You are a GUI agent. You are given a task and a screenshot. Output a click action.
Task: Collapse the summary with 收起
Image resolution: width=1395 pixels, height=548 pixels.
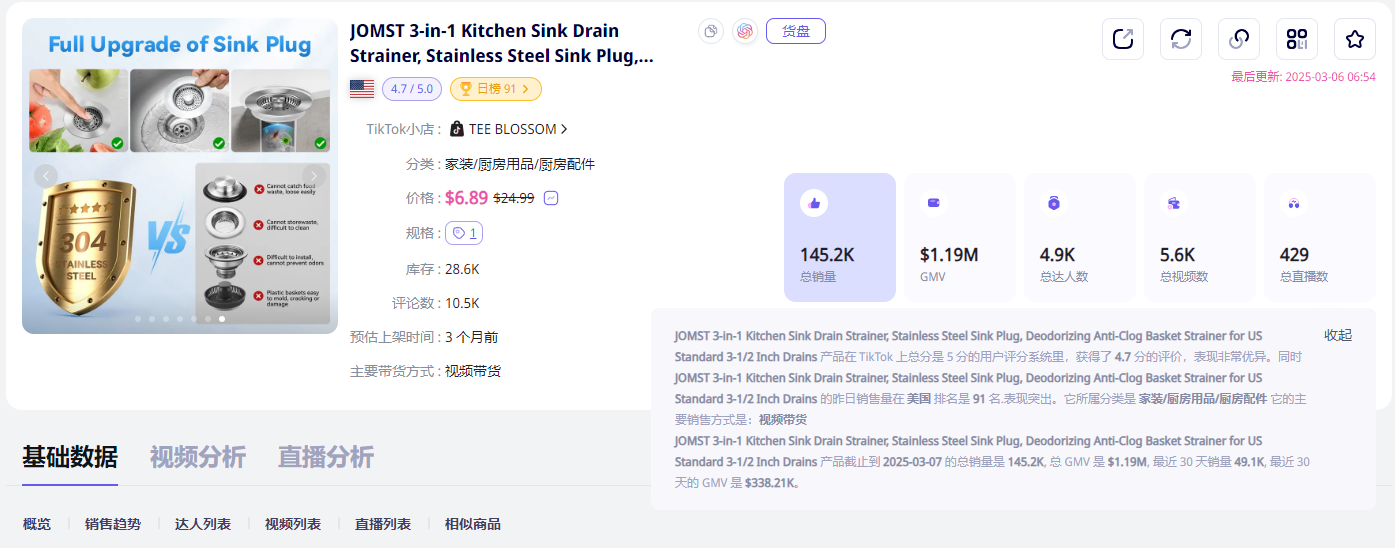click(1338, 335)
